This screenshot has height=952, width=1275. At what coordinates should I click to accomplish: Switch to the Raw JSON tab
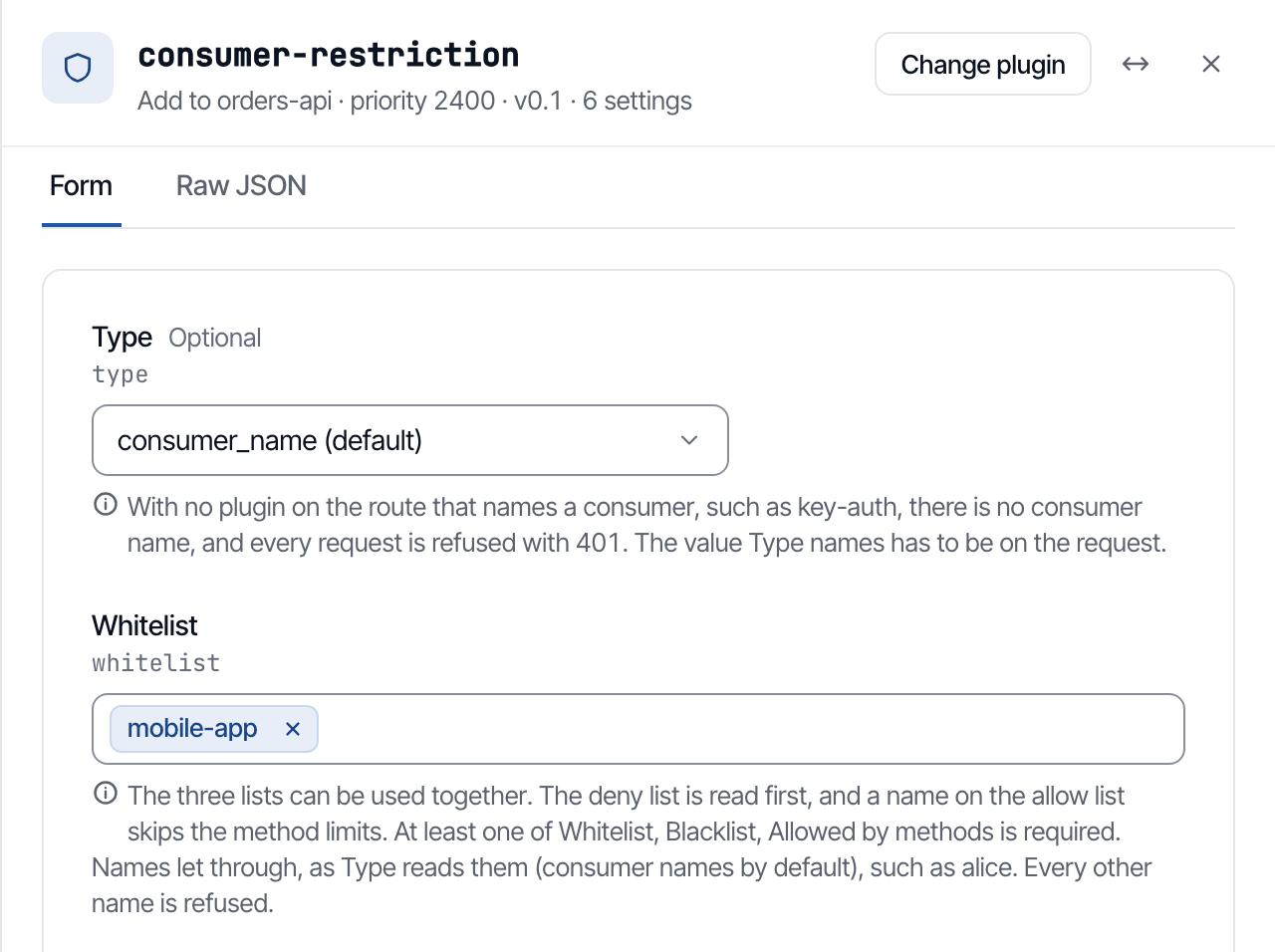(x=241, y=186)
